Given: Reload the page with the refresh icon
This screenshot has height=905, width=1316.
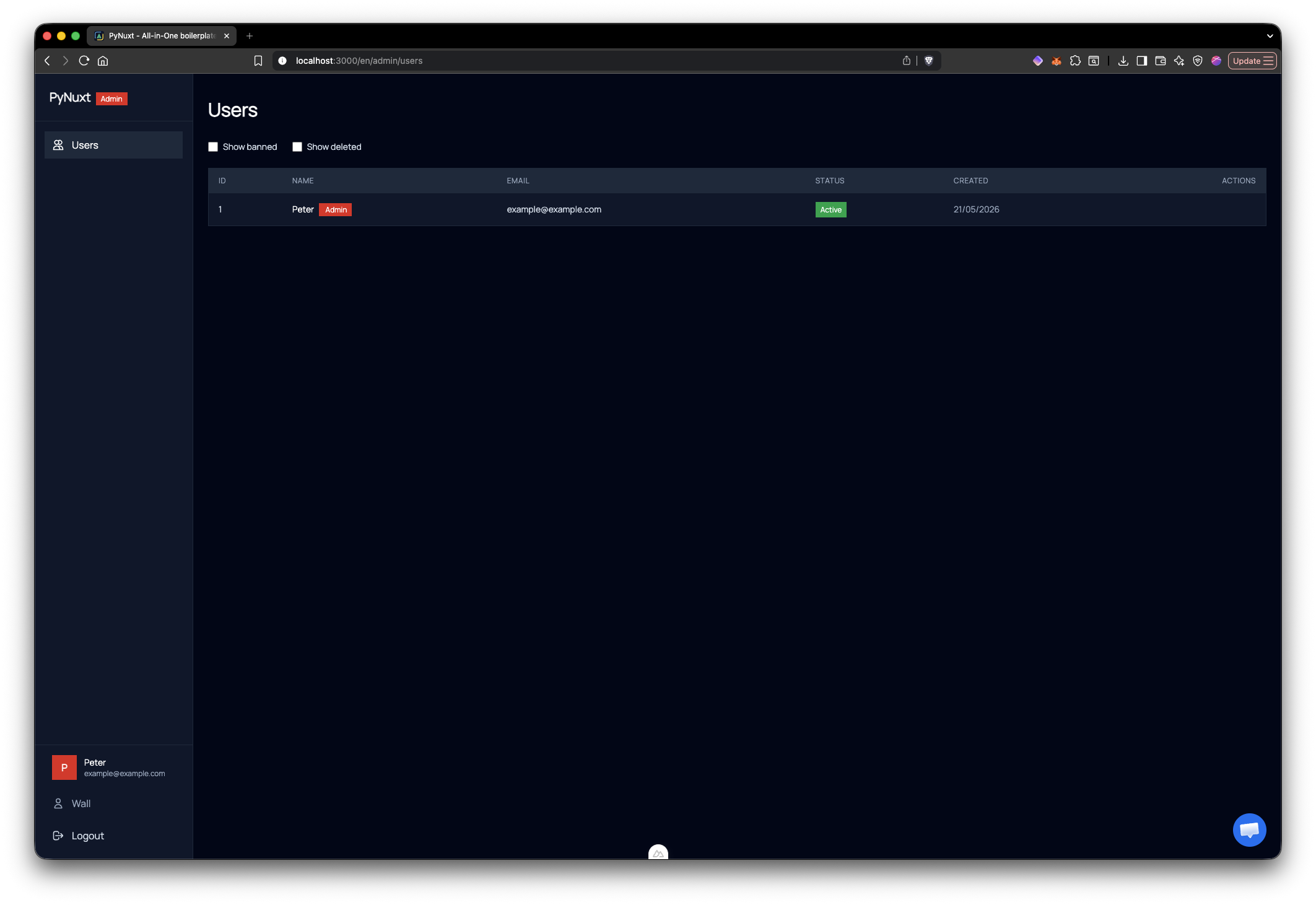Looking at the screenshot, I should pos(84,61).
